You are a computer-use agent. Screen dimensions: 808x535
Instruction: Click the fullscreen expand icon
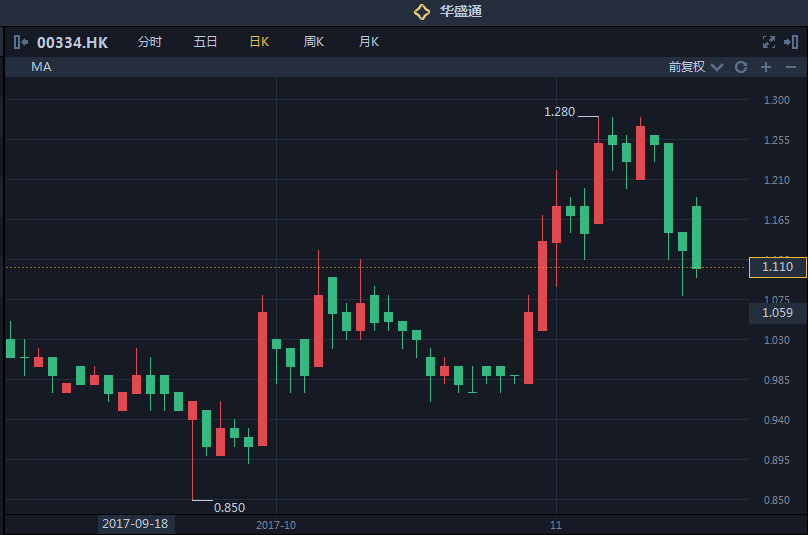point(768,42)
